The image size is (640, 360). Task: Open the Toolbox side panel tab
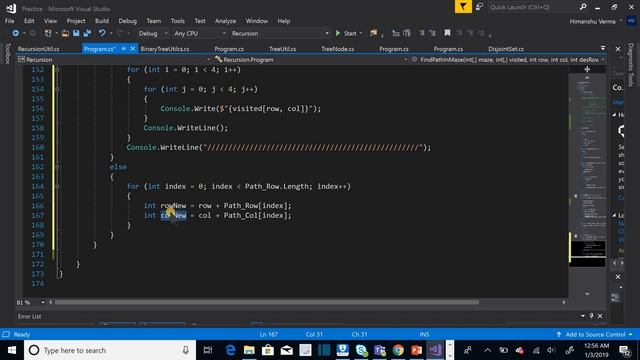(x=7, y=53)
